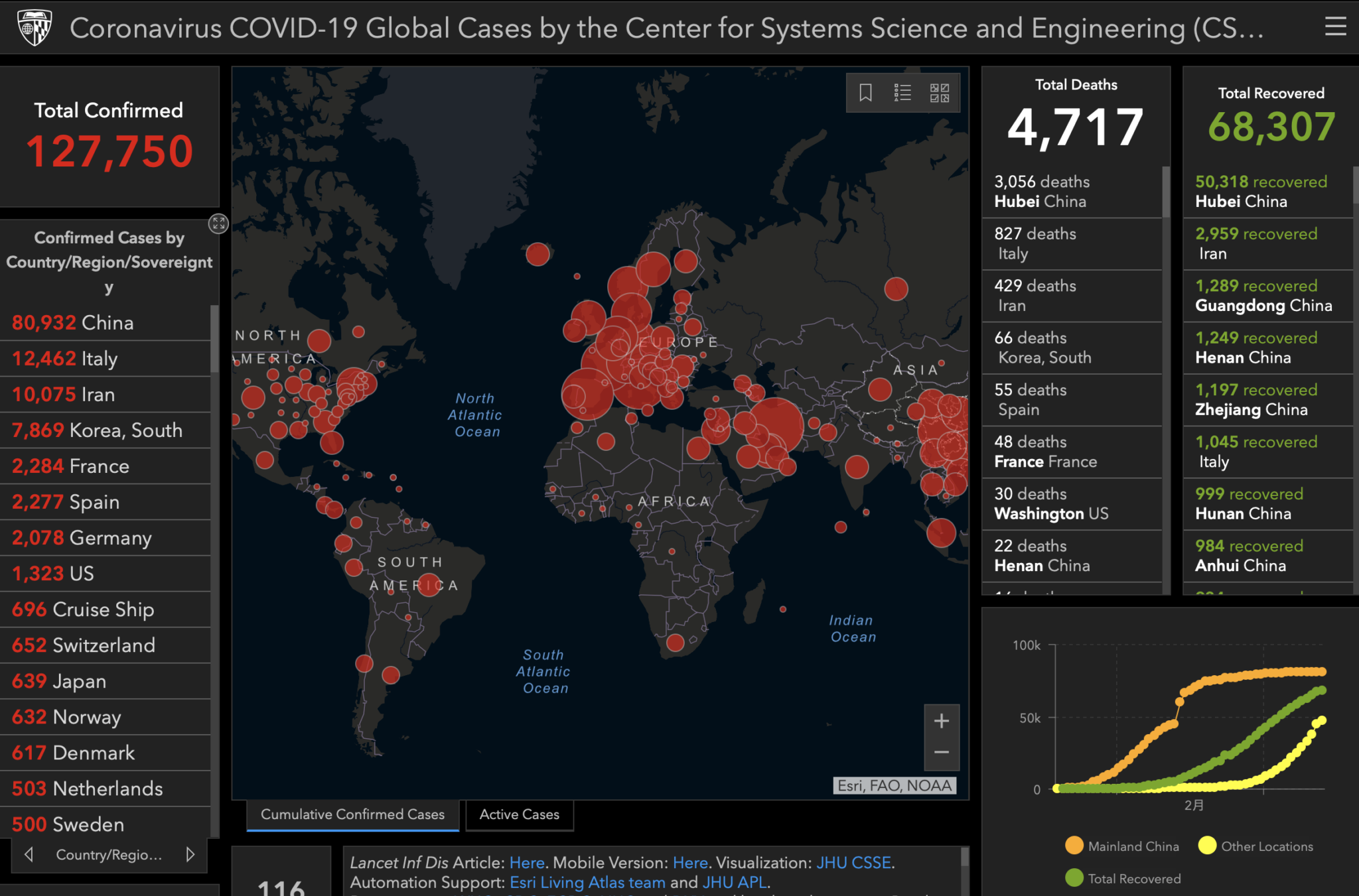This screenshot has width=1359, height=896.
Task: Open the hamburger menu at top right
Action: (1335, 27)
